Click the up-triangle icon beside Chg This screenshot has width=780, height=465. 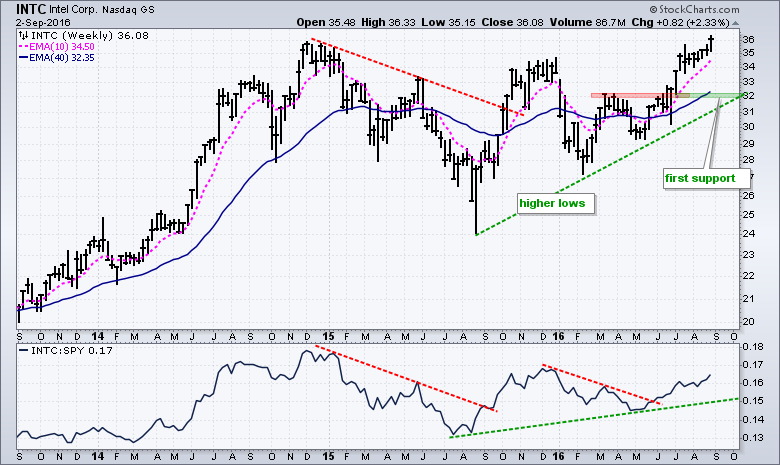click(736, 23)
